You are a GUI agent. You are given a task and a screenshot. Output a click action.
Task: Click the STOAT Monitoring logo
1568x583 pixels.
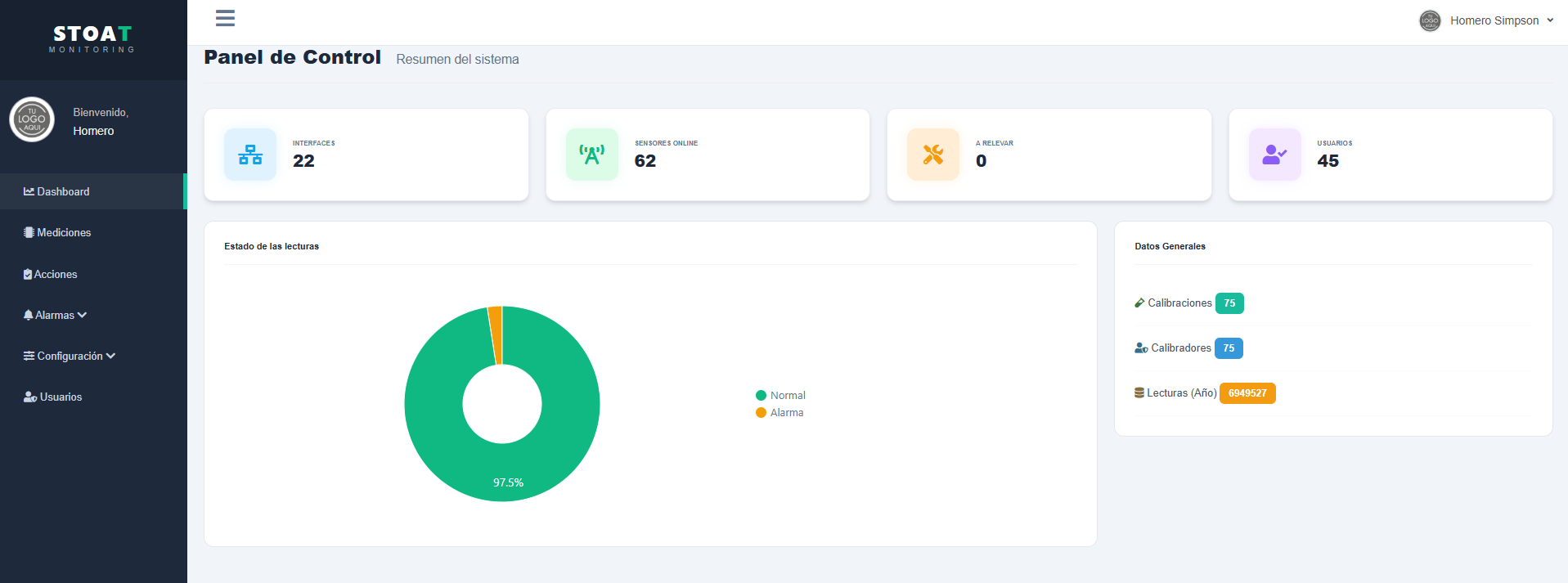click(92, 38)
